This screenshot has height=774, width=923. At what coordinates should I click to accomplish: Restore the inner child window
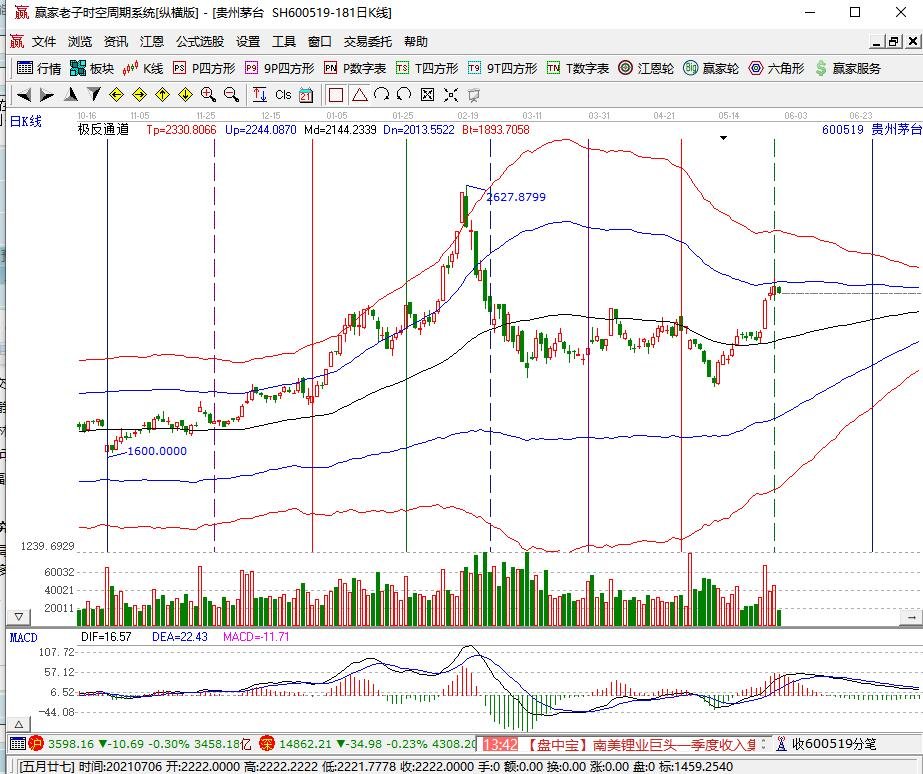point(895,41)
